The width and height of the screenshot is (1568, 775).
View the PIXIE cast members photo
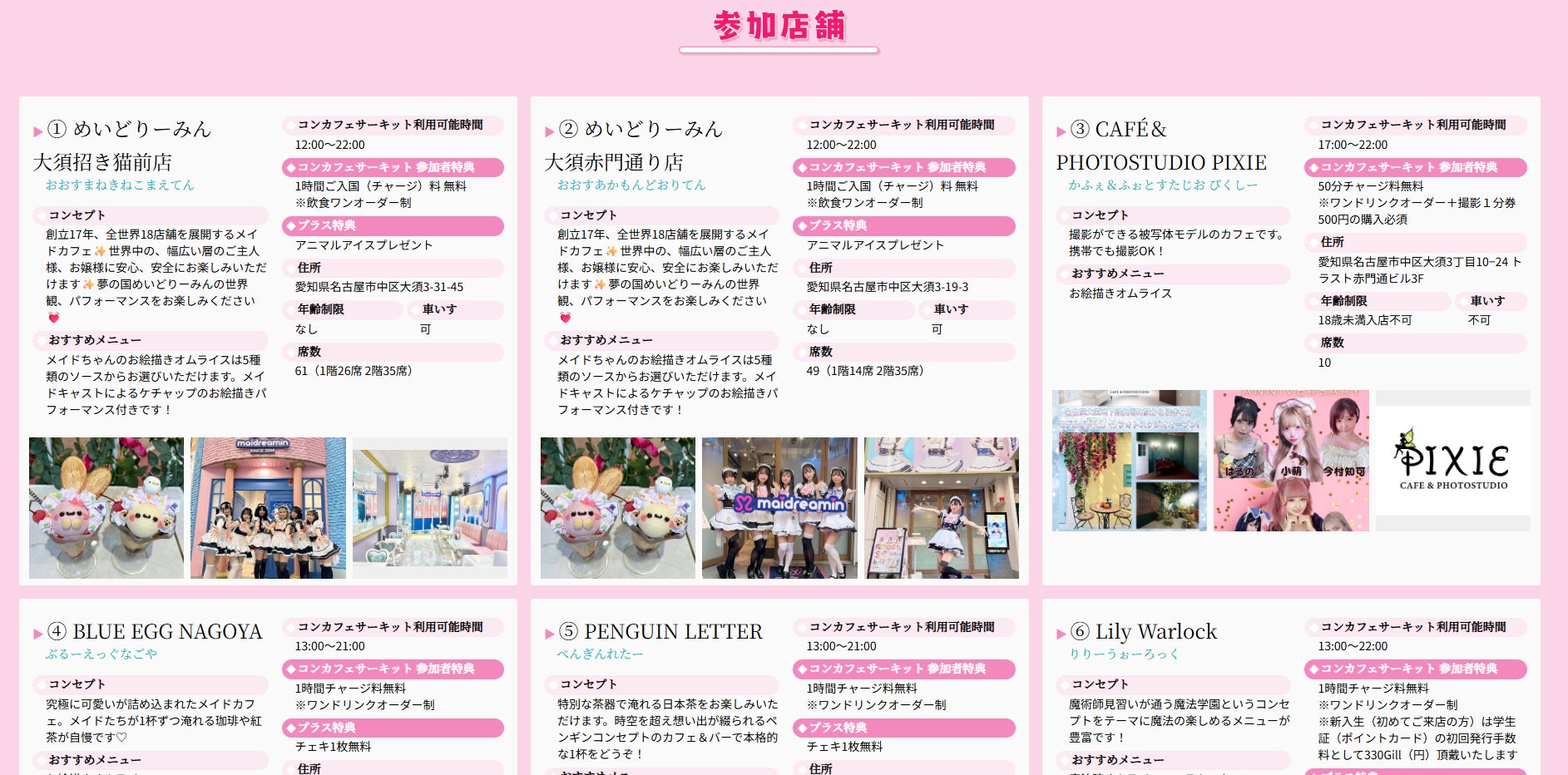(1291, 461)
